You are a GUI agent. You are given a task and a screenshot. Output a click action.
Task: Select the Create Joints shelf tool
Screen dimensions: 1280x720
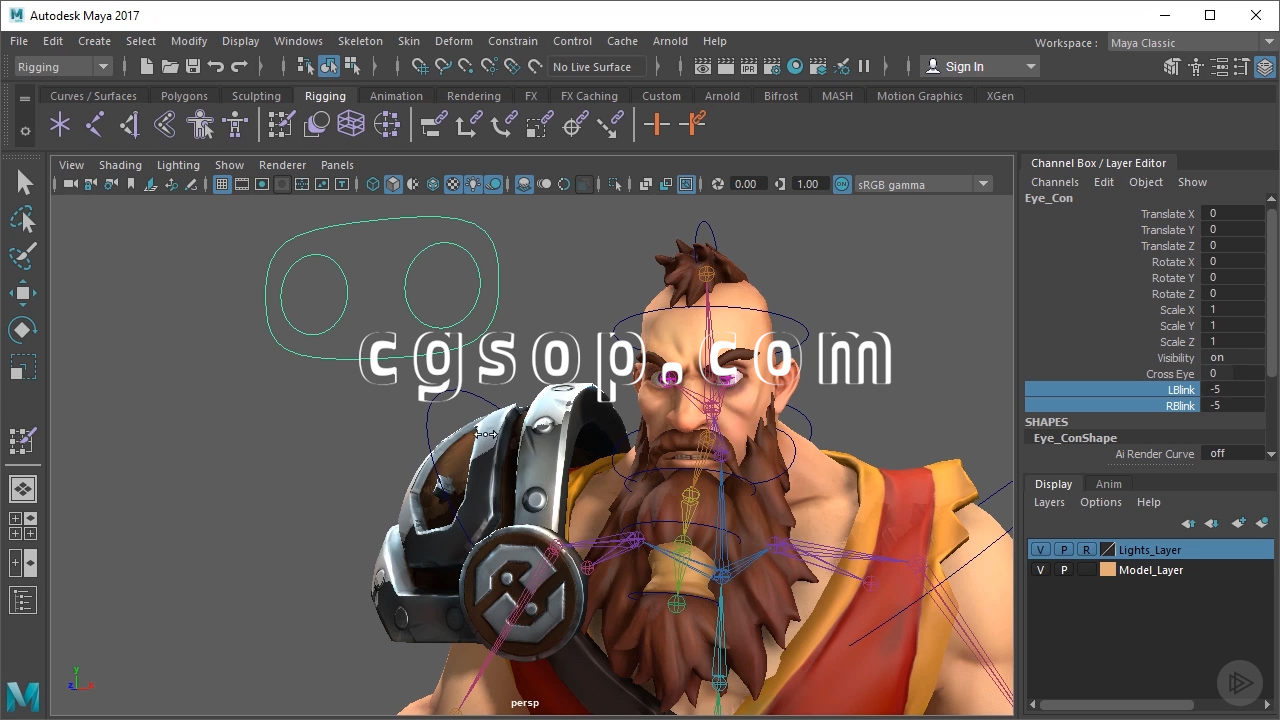click(x=95, y=124)
